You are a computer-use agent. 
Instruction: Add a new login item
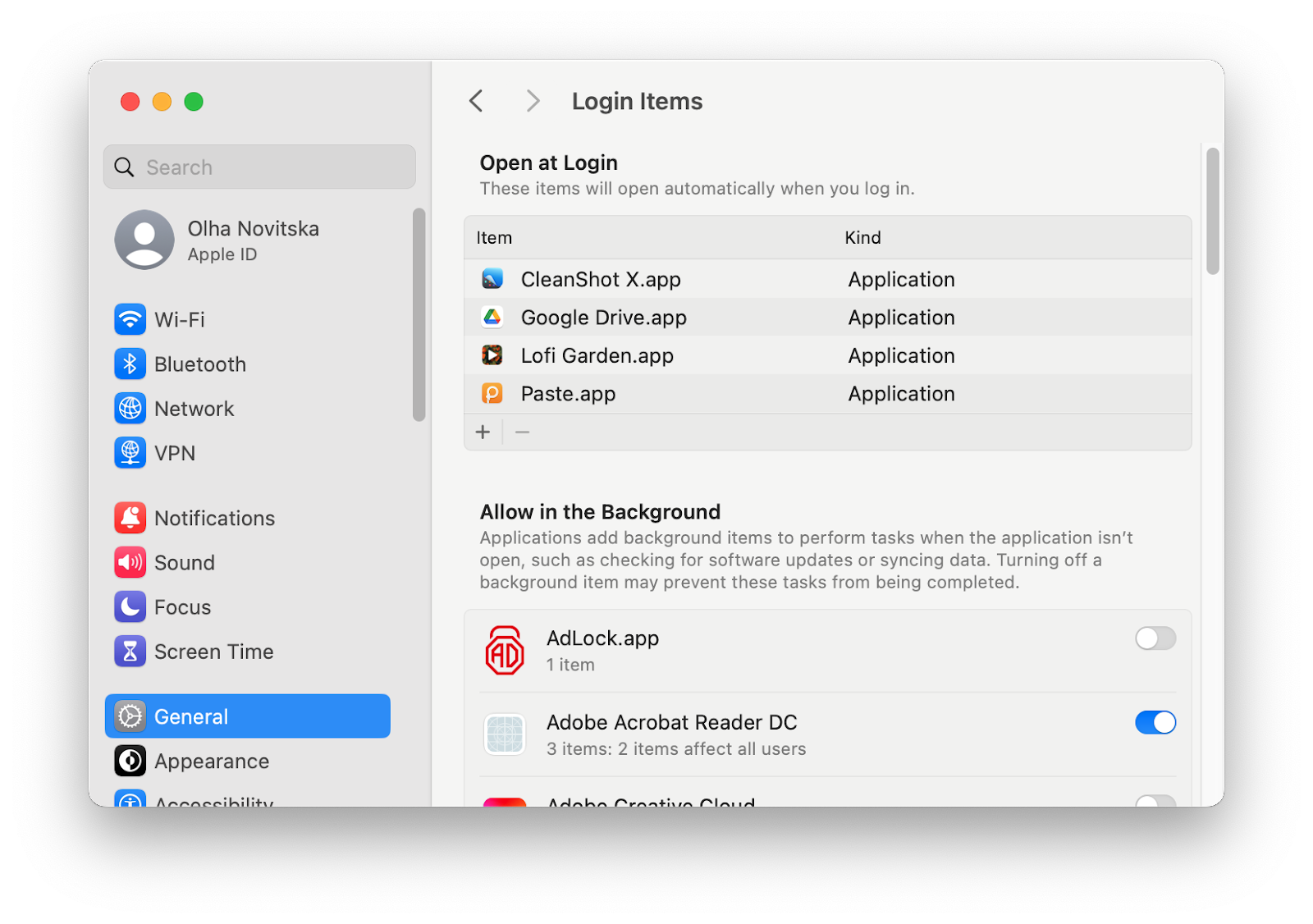pyautogui.click(x=483, y=431)
